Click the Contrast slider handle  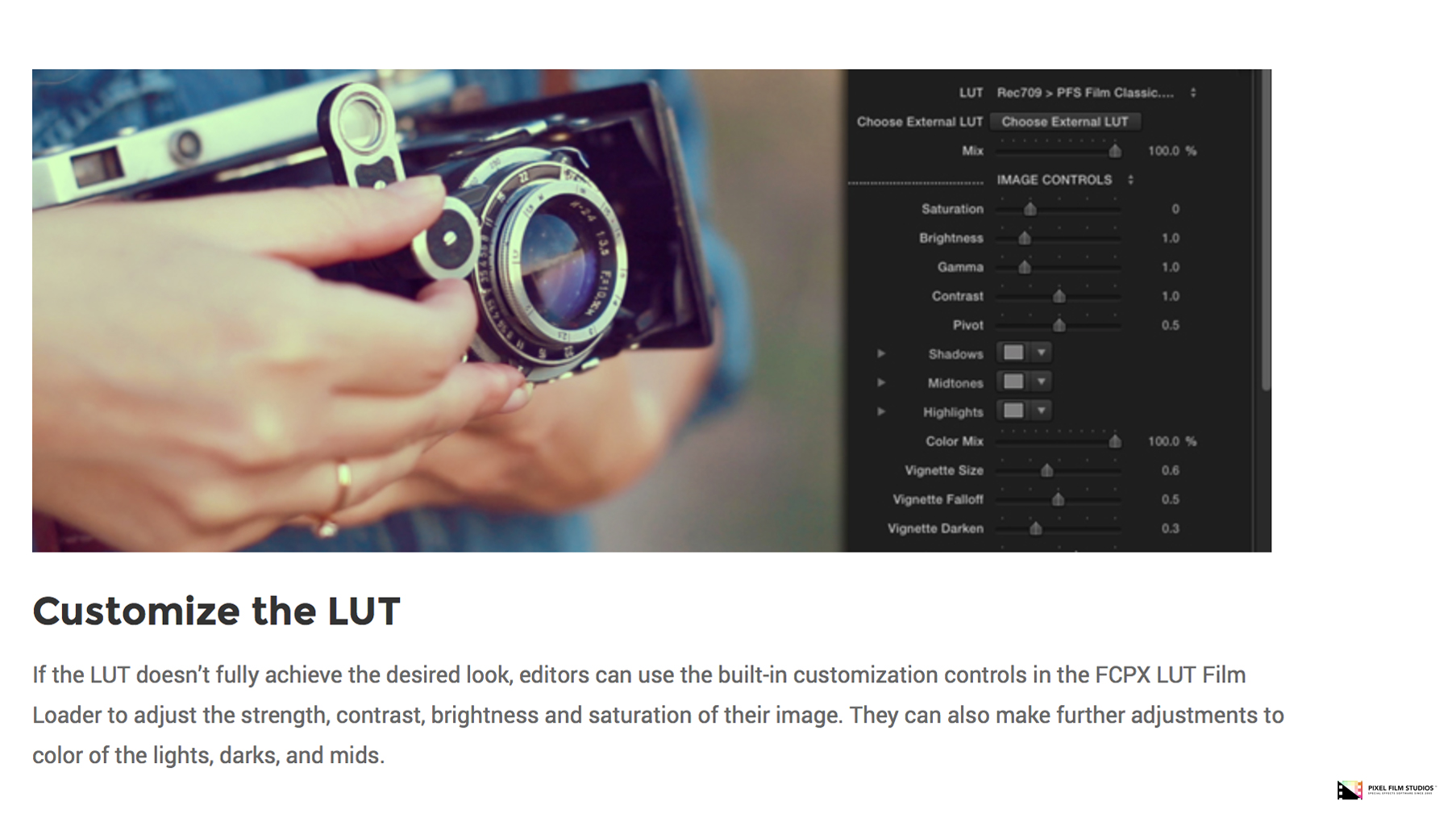coord(1059,296)
